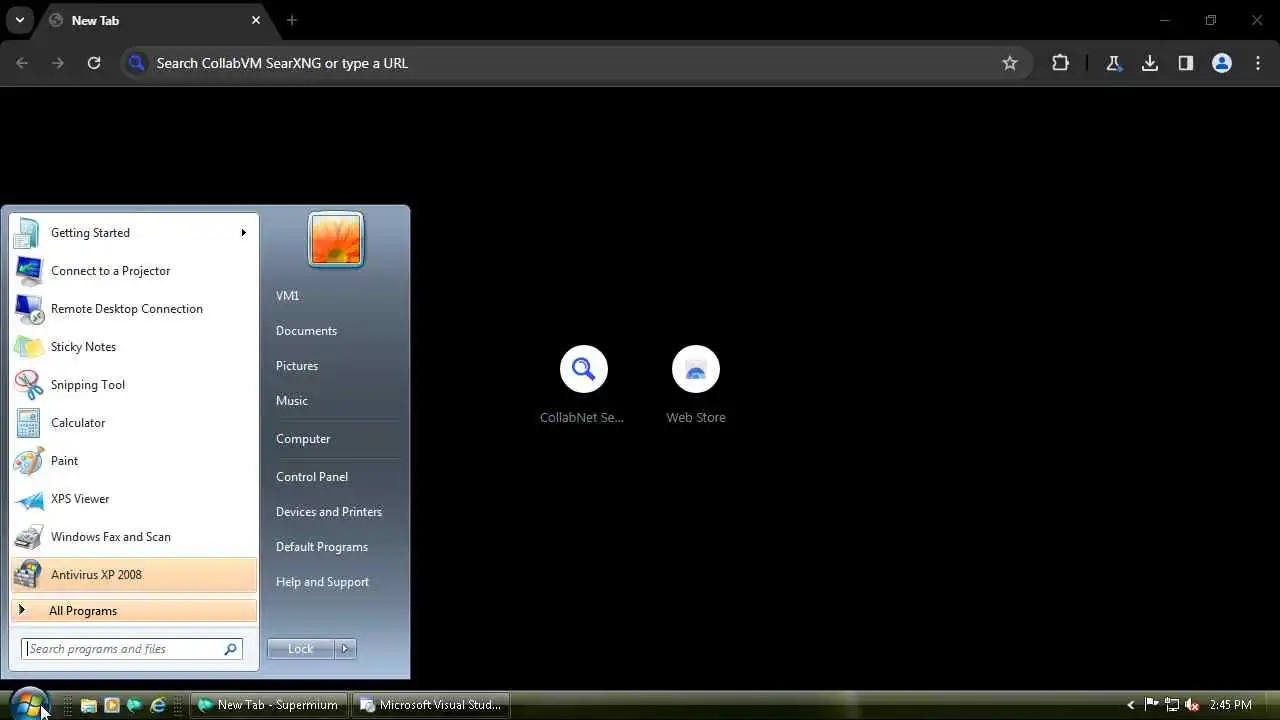Click the browser Forward arrow
Screen dimensions: 1280x720
click(58, 63)
